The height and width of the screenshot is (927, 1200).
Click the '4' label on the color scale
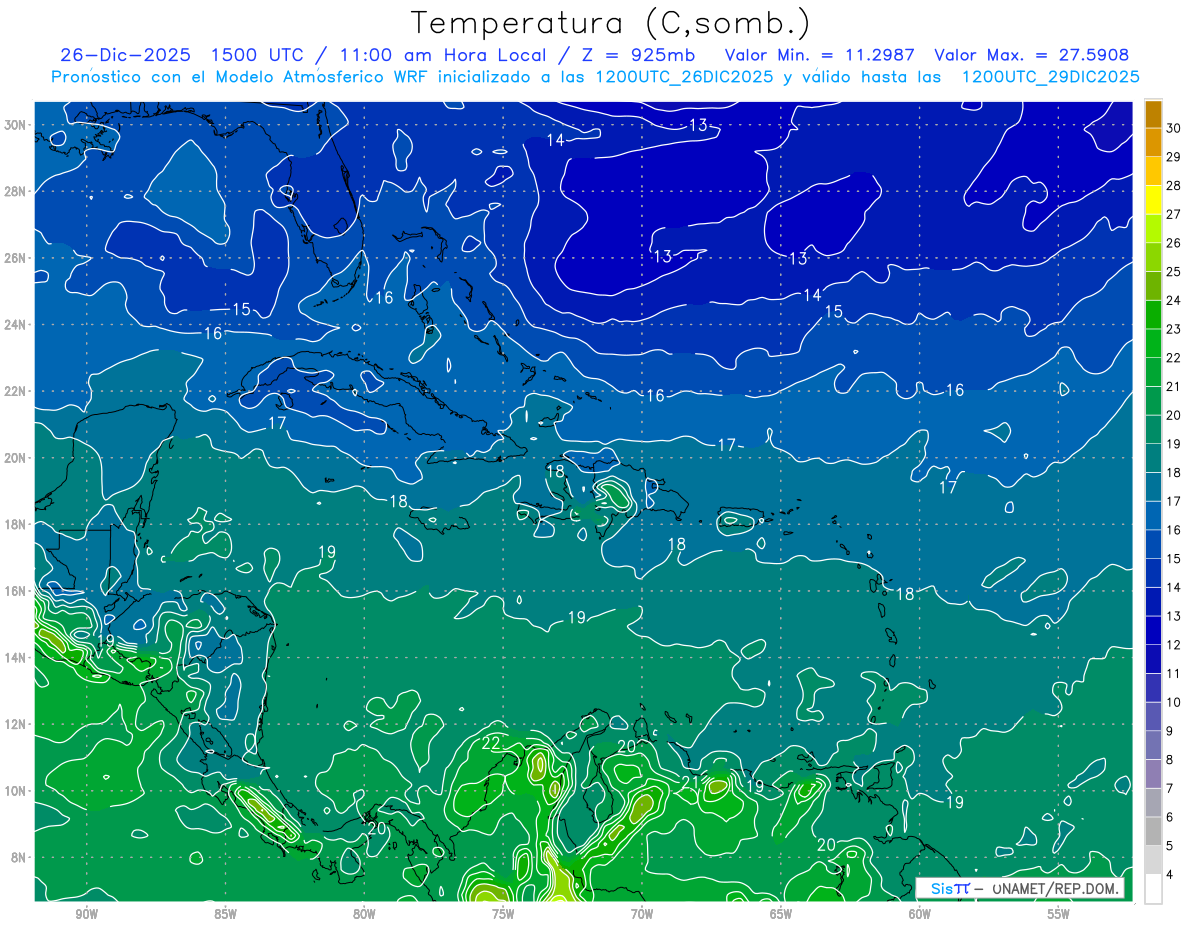(x=1170, y=875)
